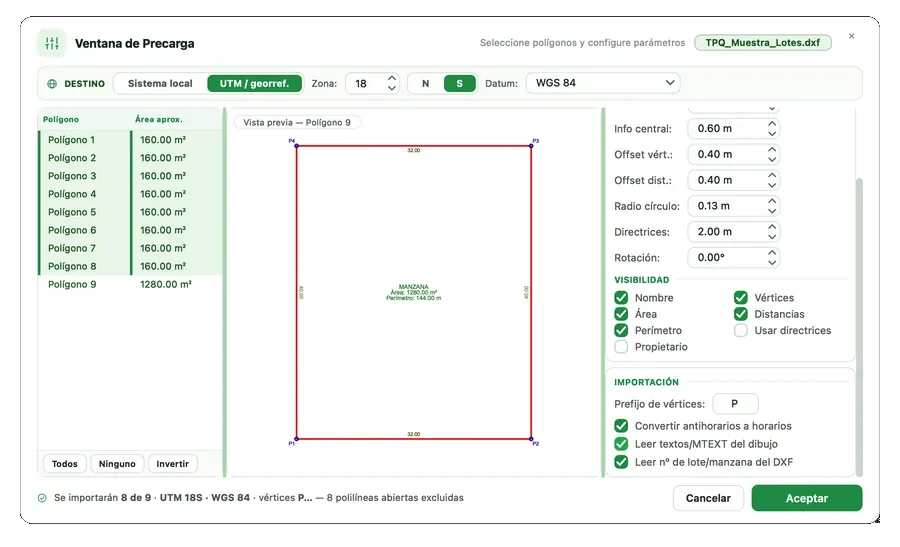Toggle the Nombre visibility checkbox
900x547 pixels.
621,298
